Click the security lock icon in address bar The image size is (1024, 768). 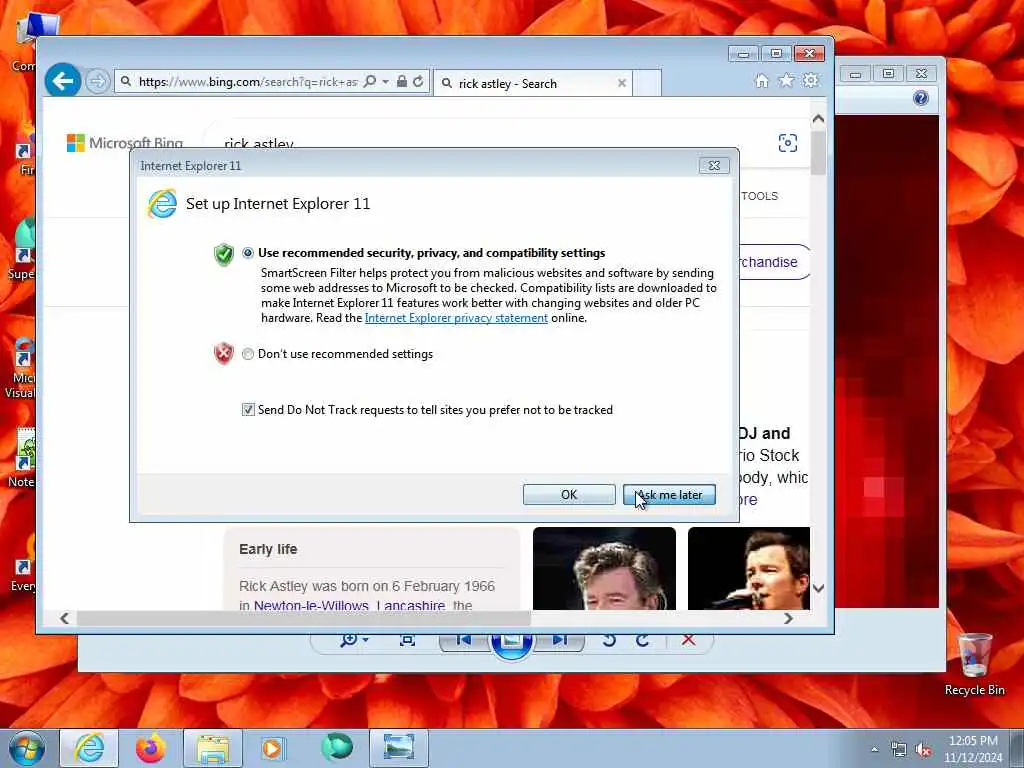(x=402, y=82)
